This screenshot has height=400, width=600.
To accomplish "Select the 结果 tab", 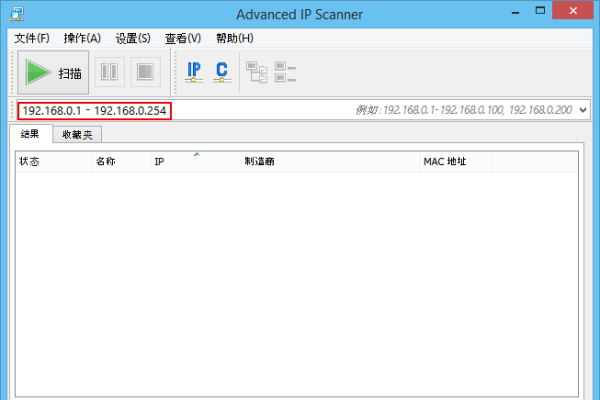I will pyautogui.click(x=30, y=135).
